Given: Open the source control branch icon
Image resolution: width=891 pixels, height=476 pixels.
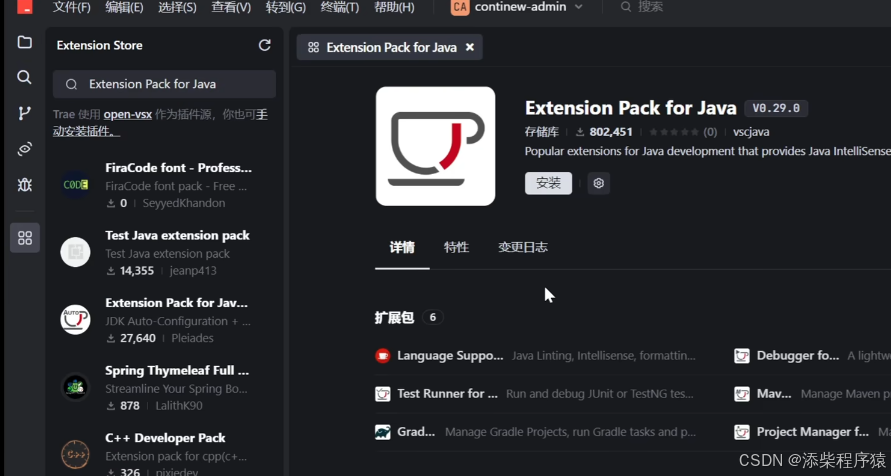Looking at the screenshot, I should click(24, 113).
